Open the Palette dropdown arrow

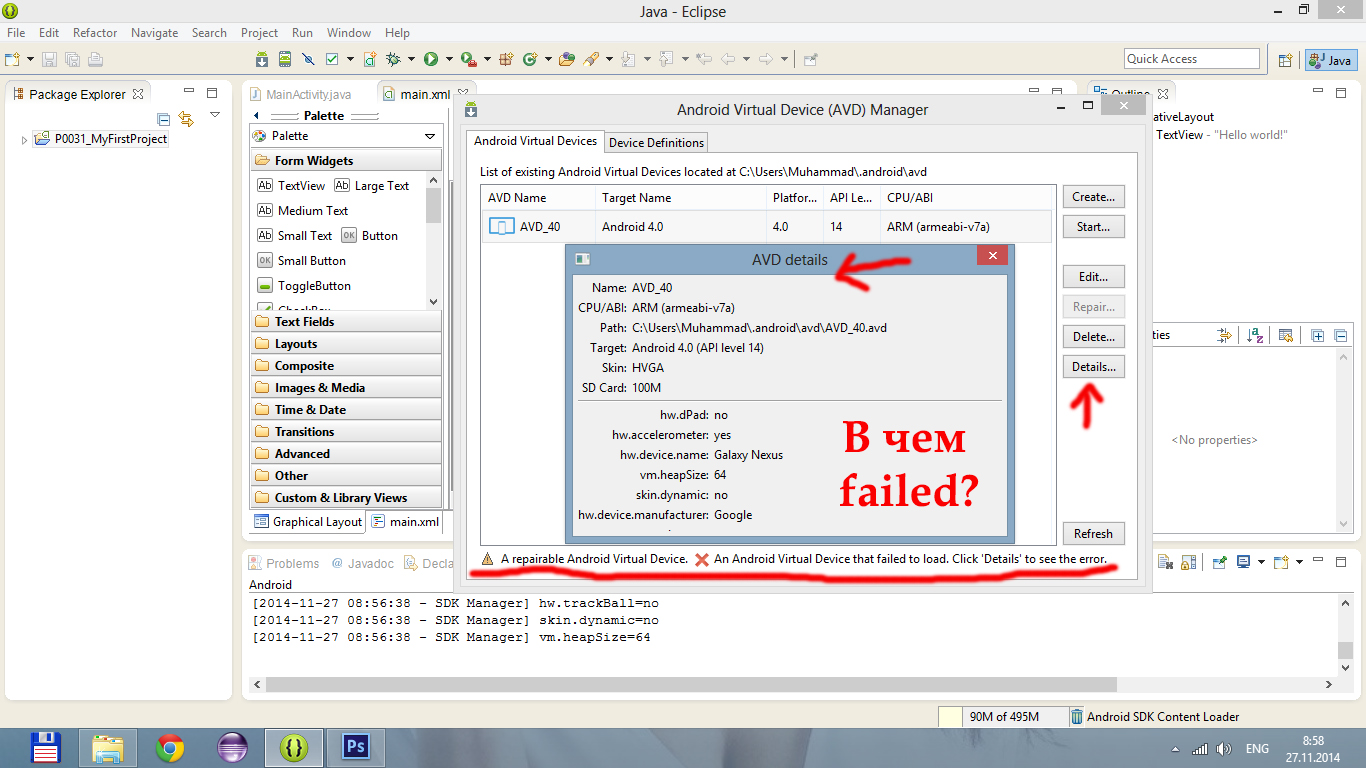coord(430,136)
